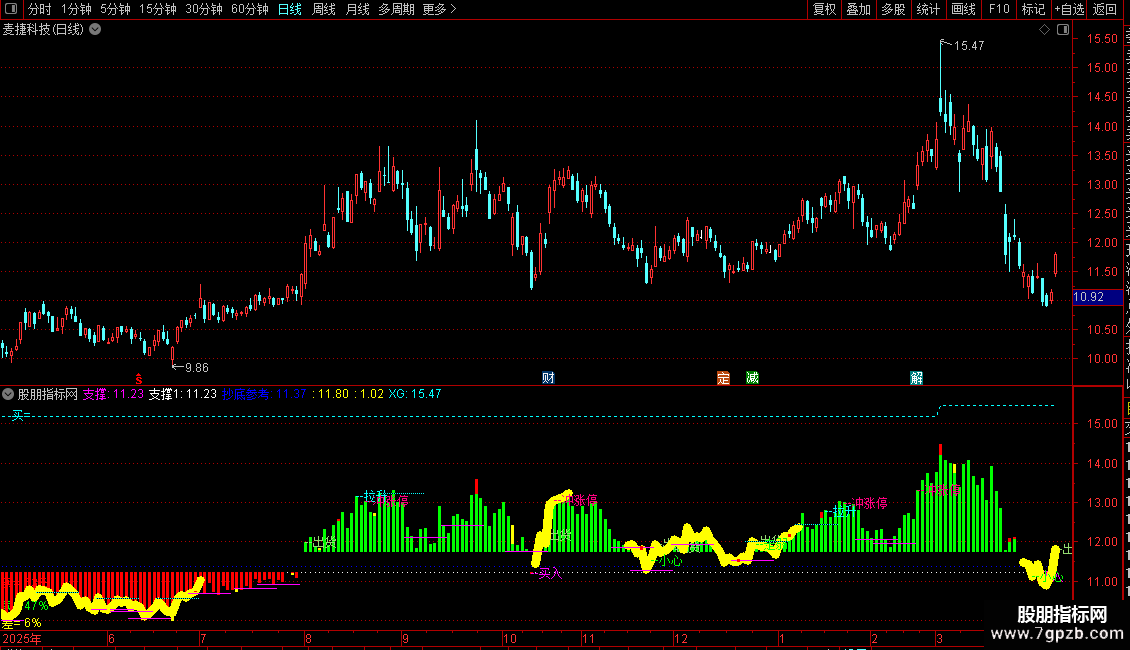The image size is (1130, 650).
Task: Select the 日线 daily chart tab
Action: (x=290, y=9)
